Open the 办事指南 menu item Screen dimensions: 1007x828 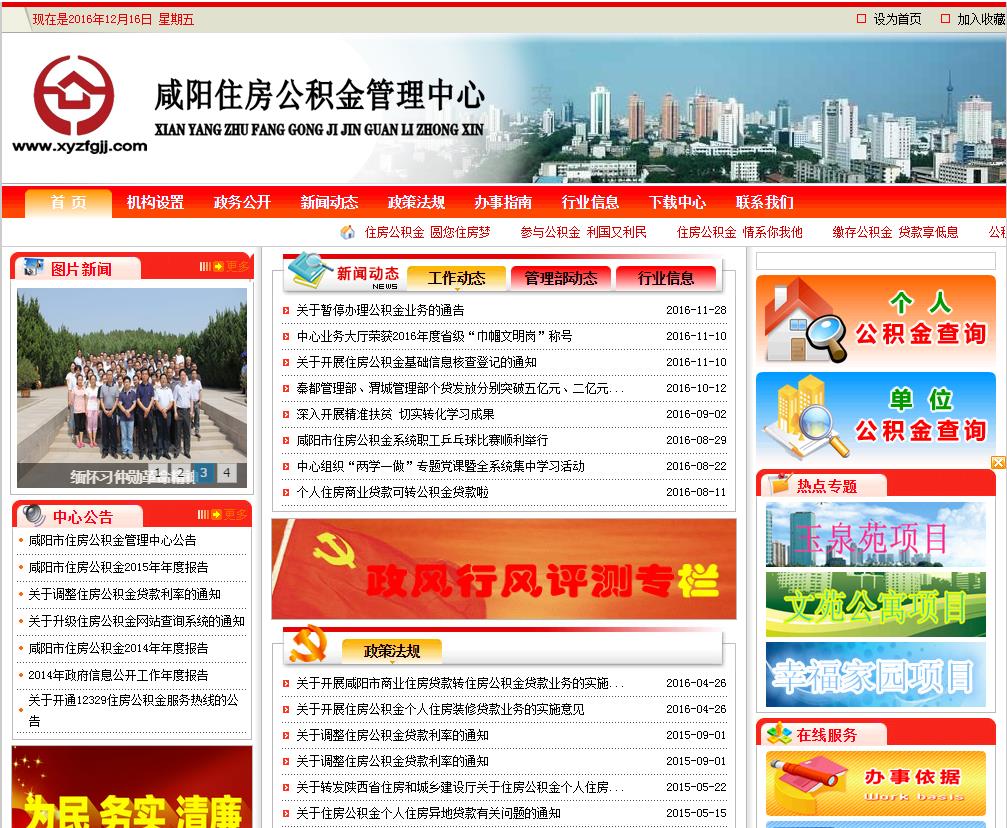click(x=503, y=202)
